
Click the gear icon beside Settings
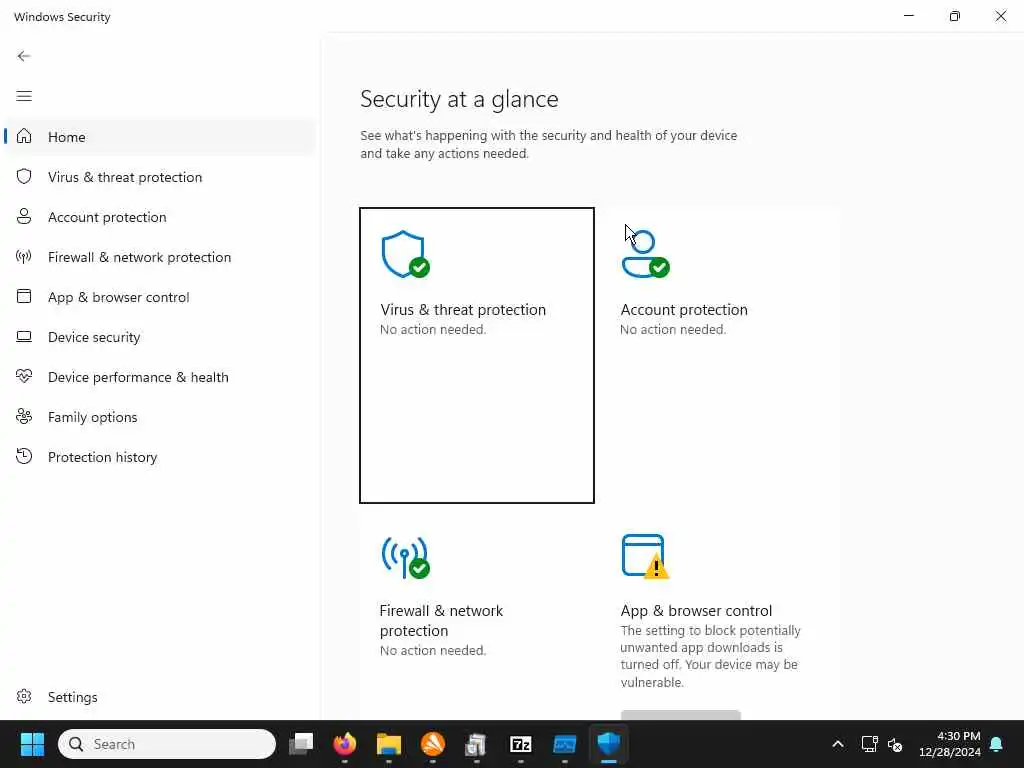pyautogui.click(x=24, y=696)
